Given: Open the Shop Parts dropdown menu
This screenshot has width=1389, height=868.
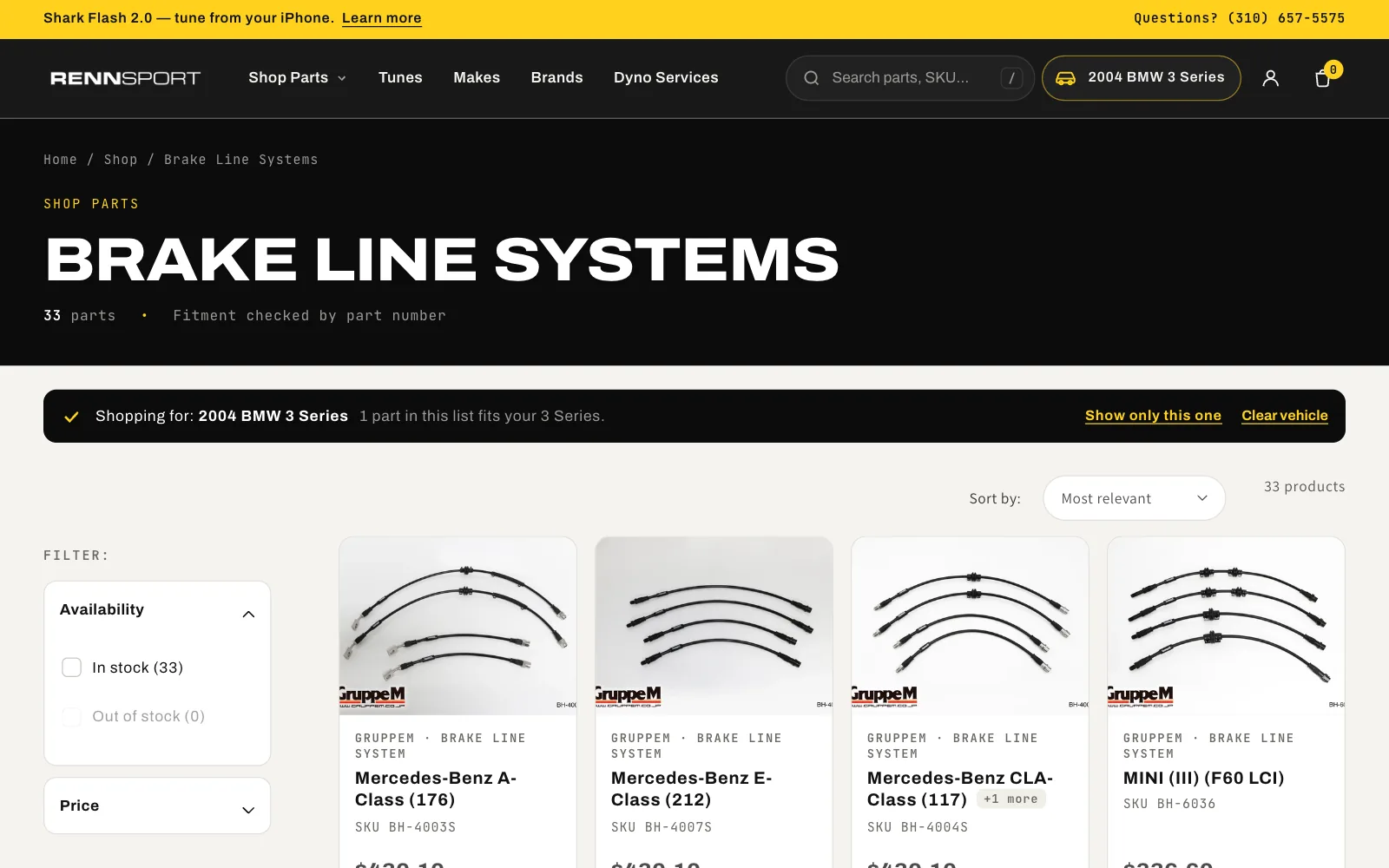Looking at the screenshot, I should click(297, 78).
